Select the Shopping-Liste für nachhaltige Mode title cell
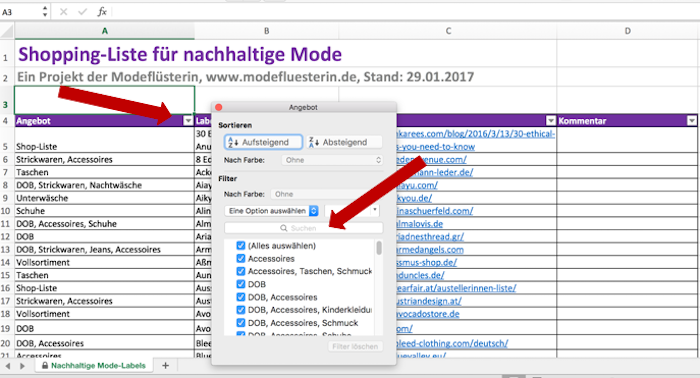Viewport: 700px width, 378px height. point(179,54)
